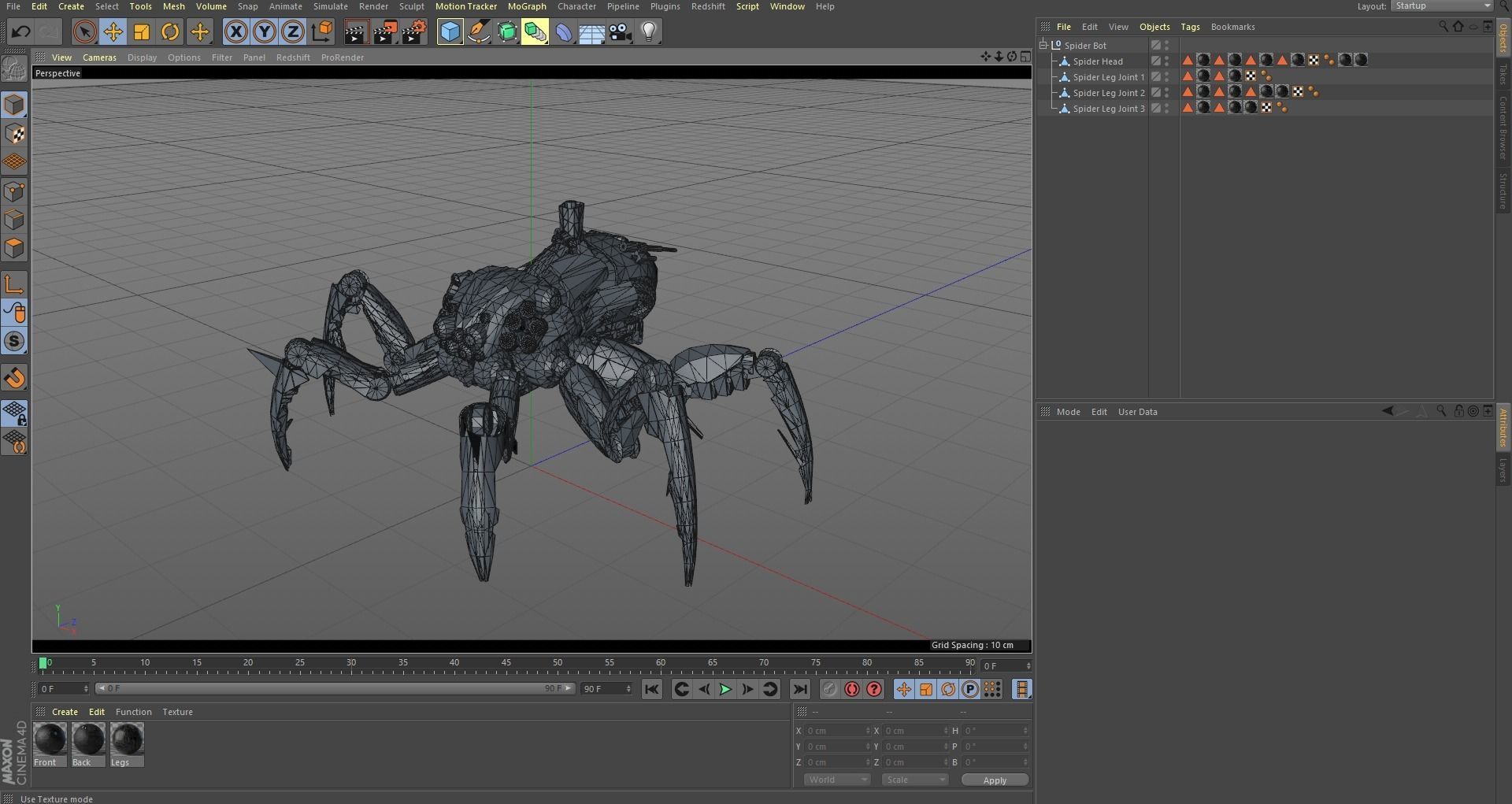Select the Live Selection tool

pos(84,32)
